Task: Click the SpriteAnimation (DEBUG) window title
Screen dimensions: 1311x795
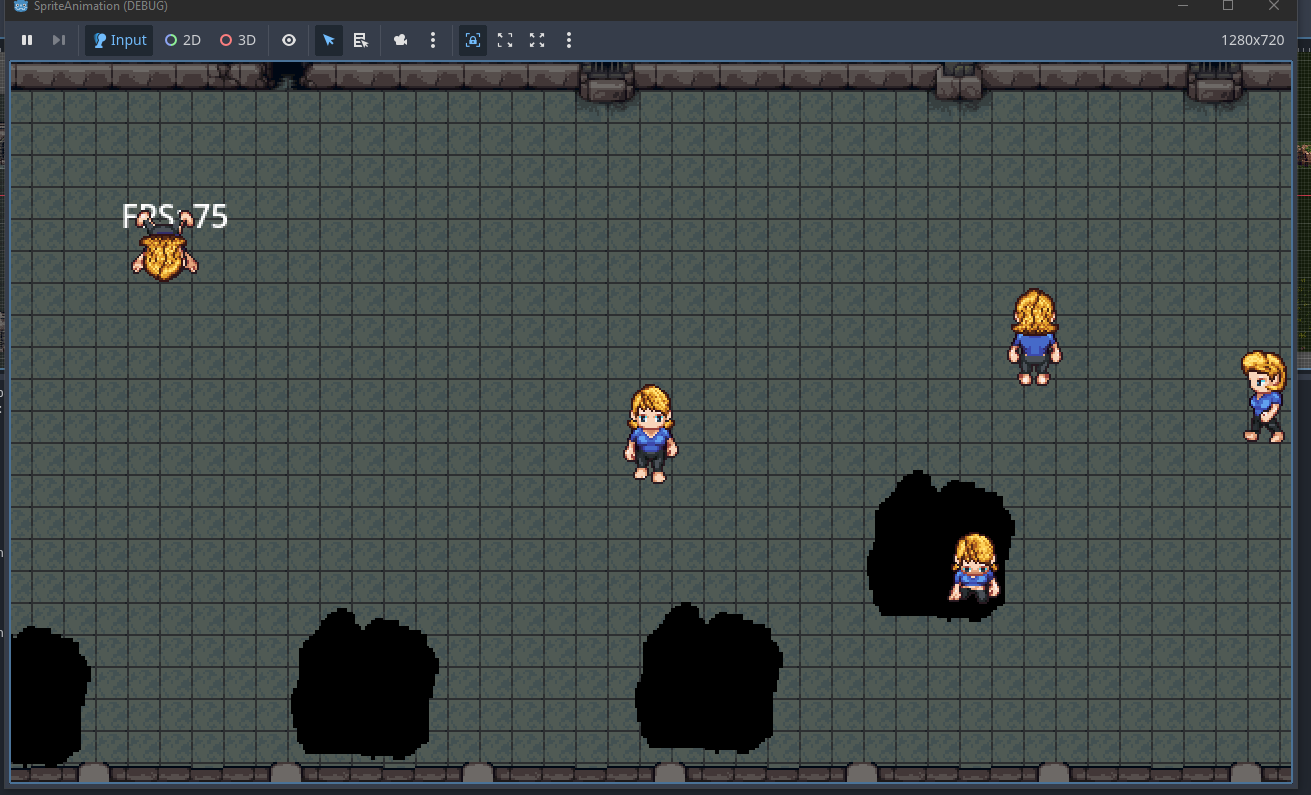Action: pyautogui.click(x=101, y=6)
